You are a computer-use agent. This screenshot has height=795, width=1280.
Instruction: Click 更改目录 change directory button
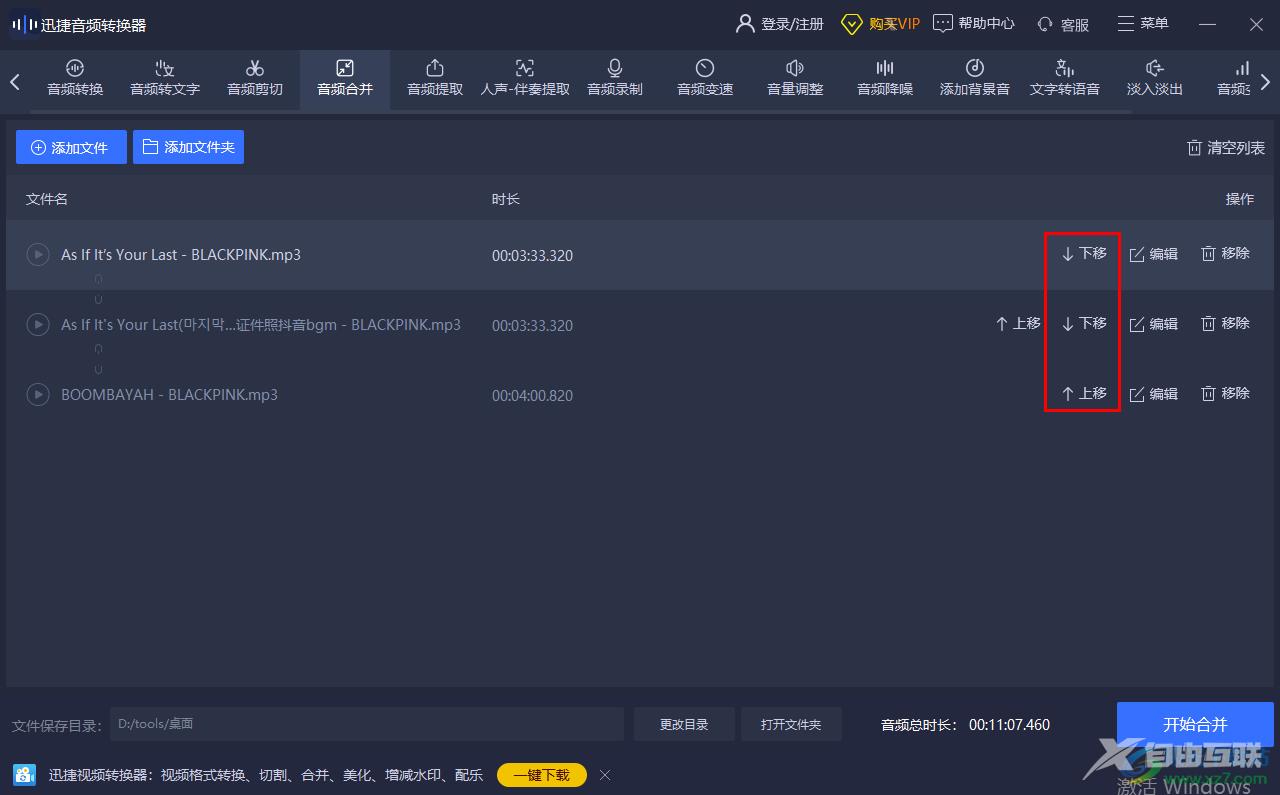(x=684, y=724)
